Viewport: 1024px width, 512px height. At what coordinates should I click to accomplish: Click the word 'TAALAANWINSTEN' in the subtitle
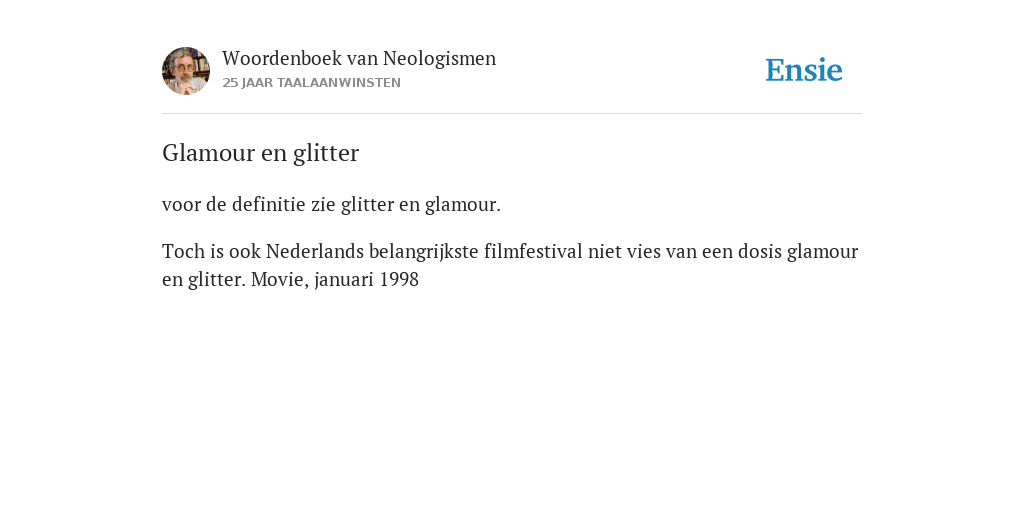coord(339,83)
